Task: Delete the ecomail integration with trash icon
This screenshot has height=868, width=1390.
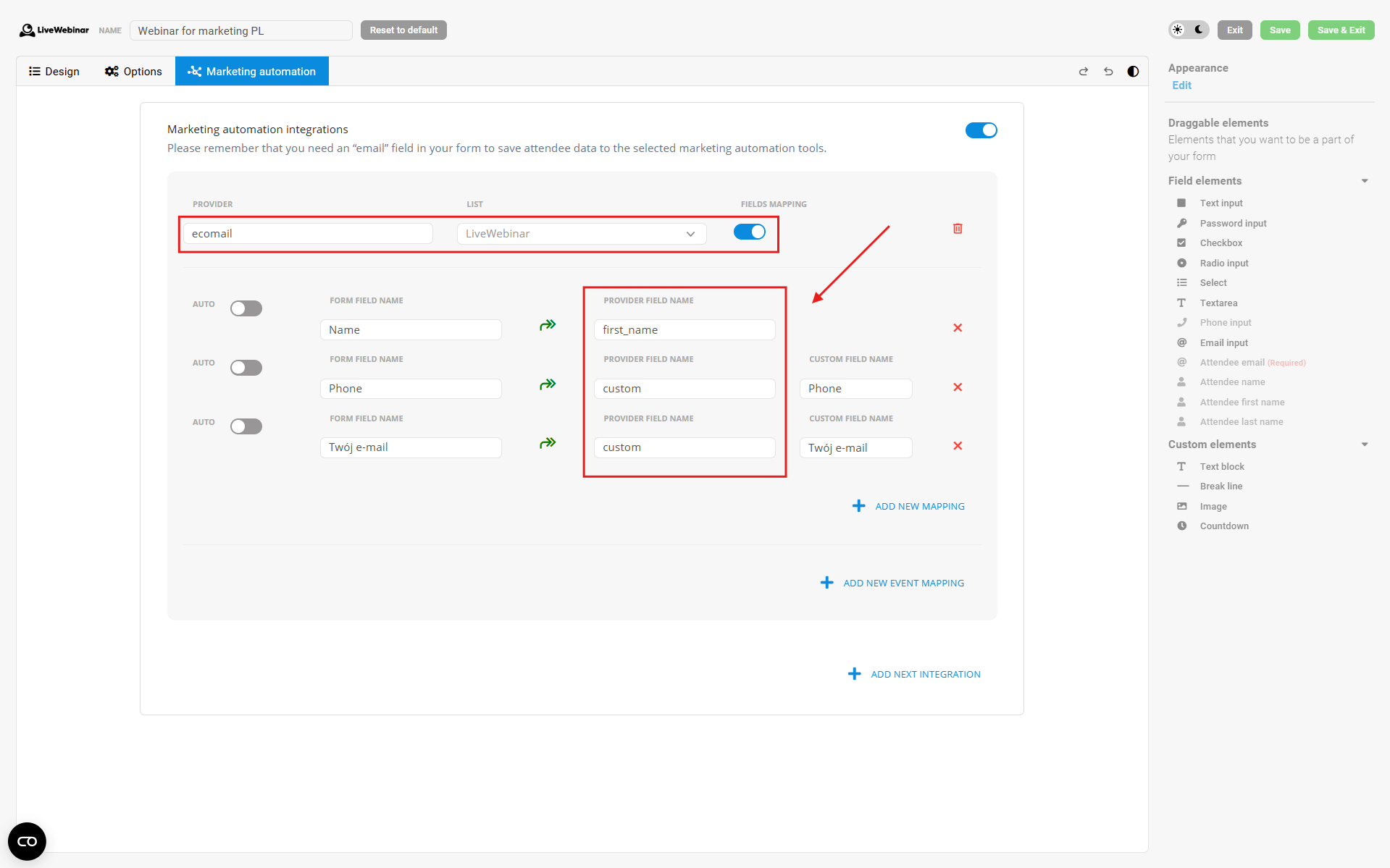Action: point(958,229)
